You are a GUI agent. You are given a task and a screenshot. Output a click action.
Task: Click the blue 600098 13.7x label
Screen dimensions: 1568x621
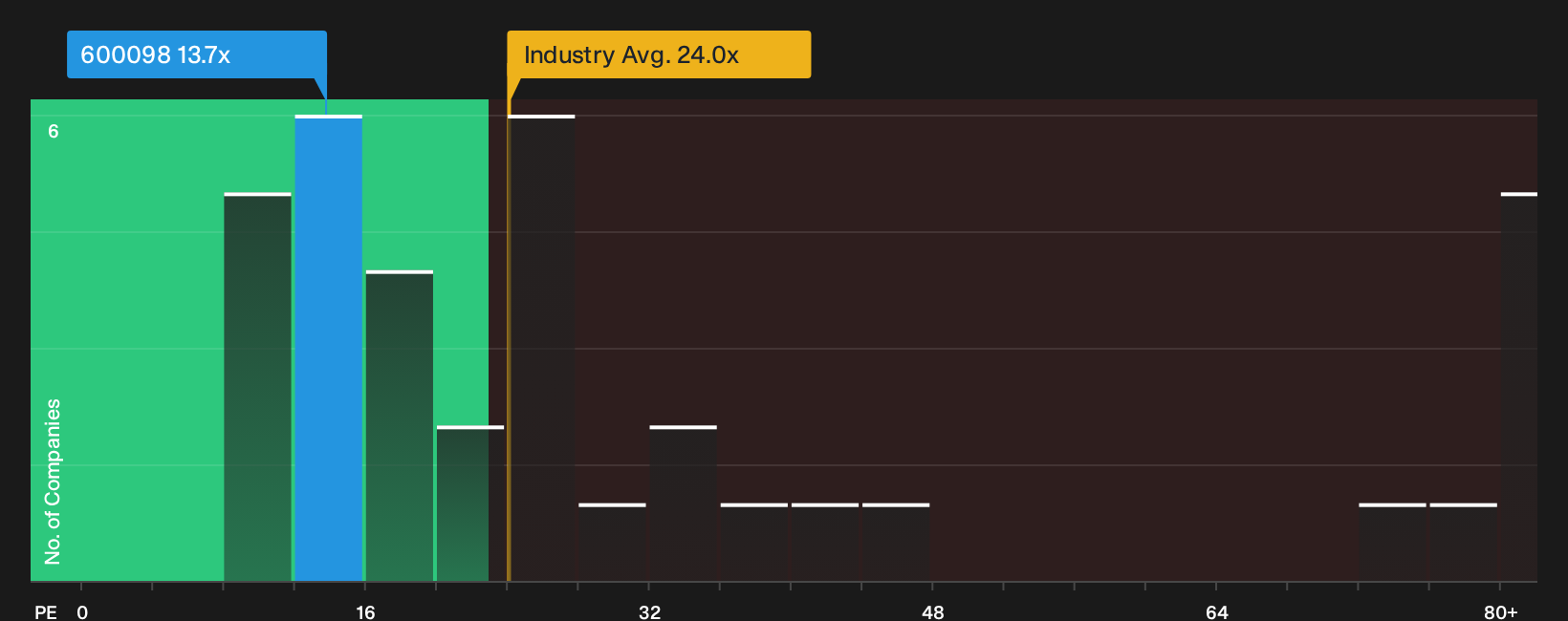[x=197, y=54]
